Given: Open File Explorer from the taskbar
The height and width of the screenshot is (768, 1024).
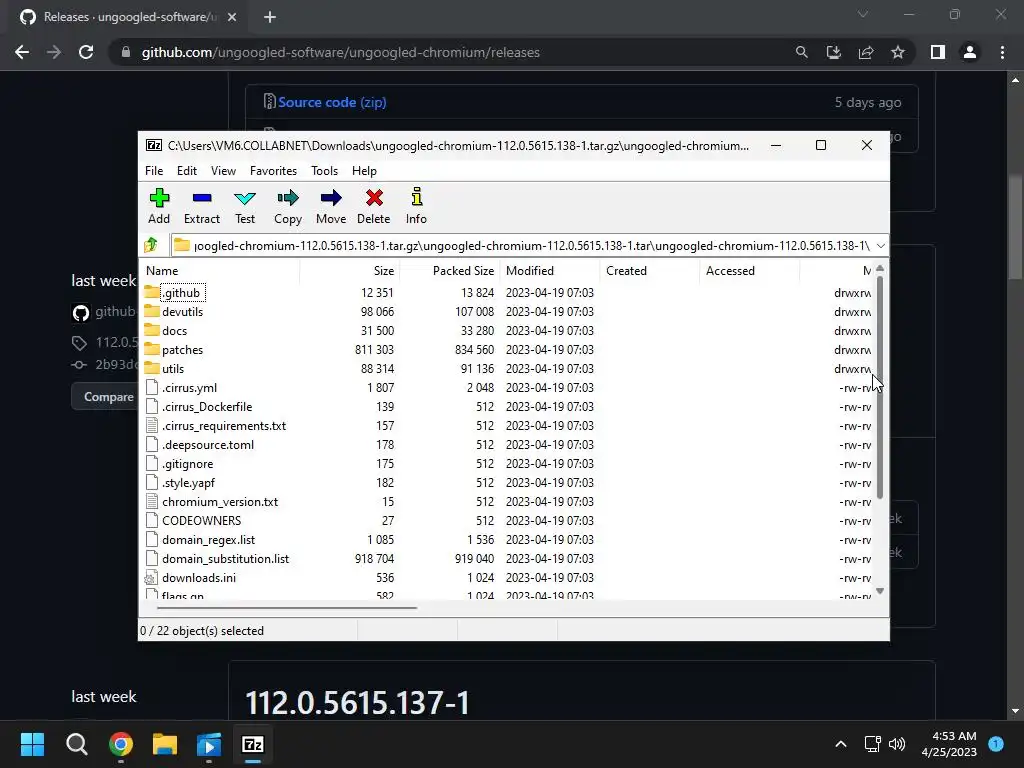Looking at the screenshot, I should click(x=165, y=744).
